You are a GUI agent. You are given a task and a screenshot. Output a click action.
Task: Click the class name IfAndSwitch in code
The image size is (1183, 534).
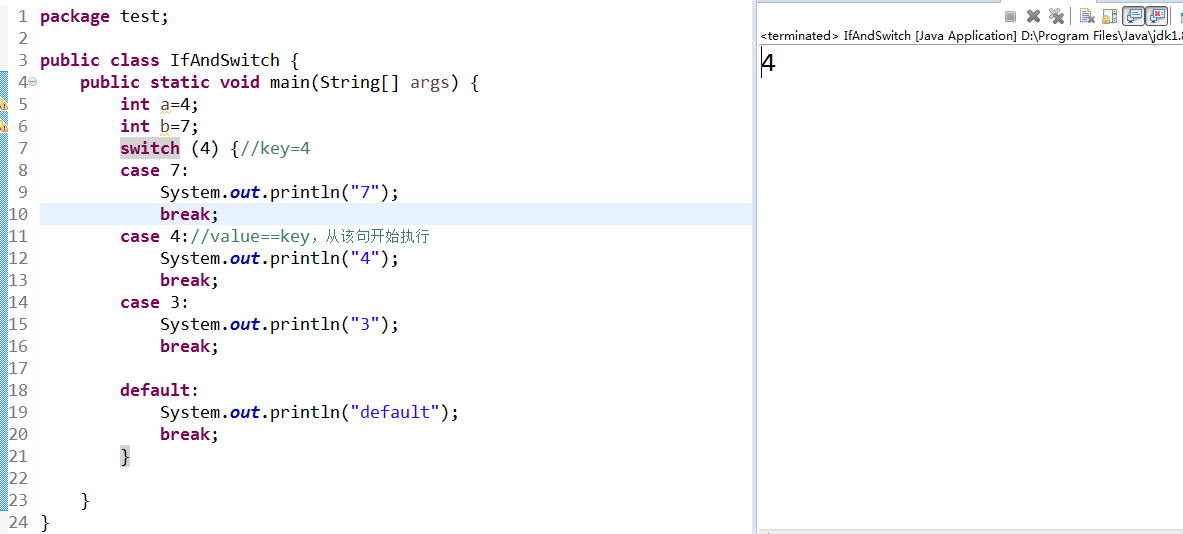(x=224, y=60)
